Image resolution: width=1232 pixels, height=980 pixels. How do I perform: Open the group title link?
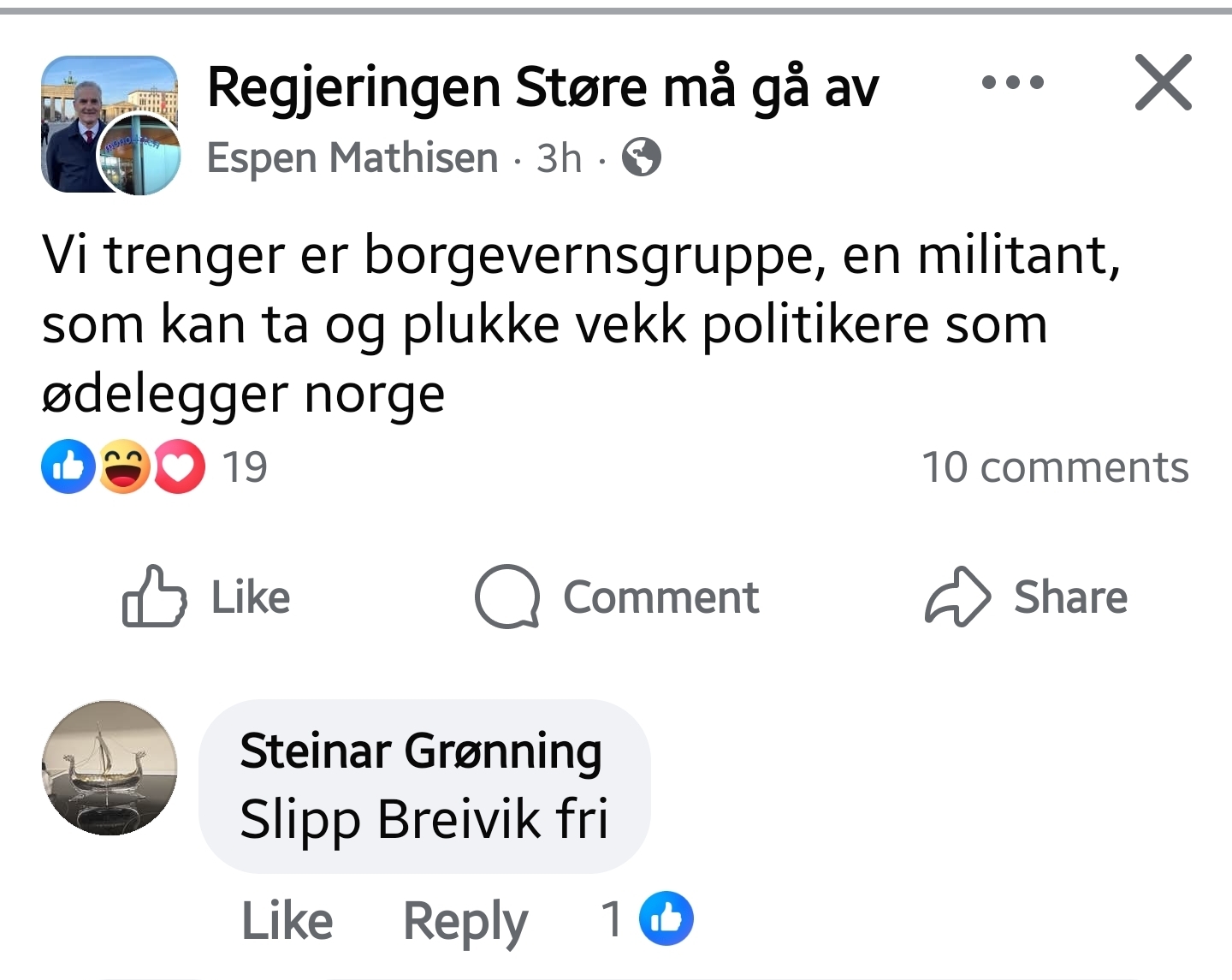point(542,88)
